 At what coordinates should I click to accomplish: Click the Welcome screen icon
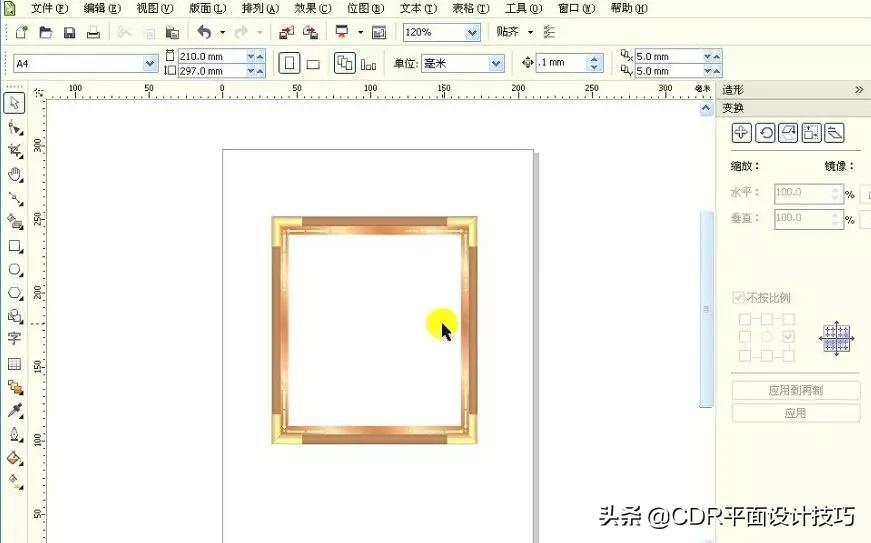click(379, 33)
